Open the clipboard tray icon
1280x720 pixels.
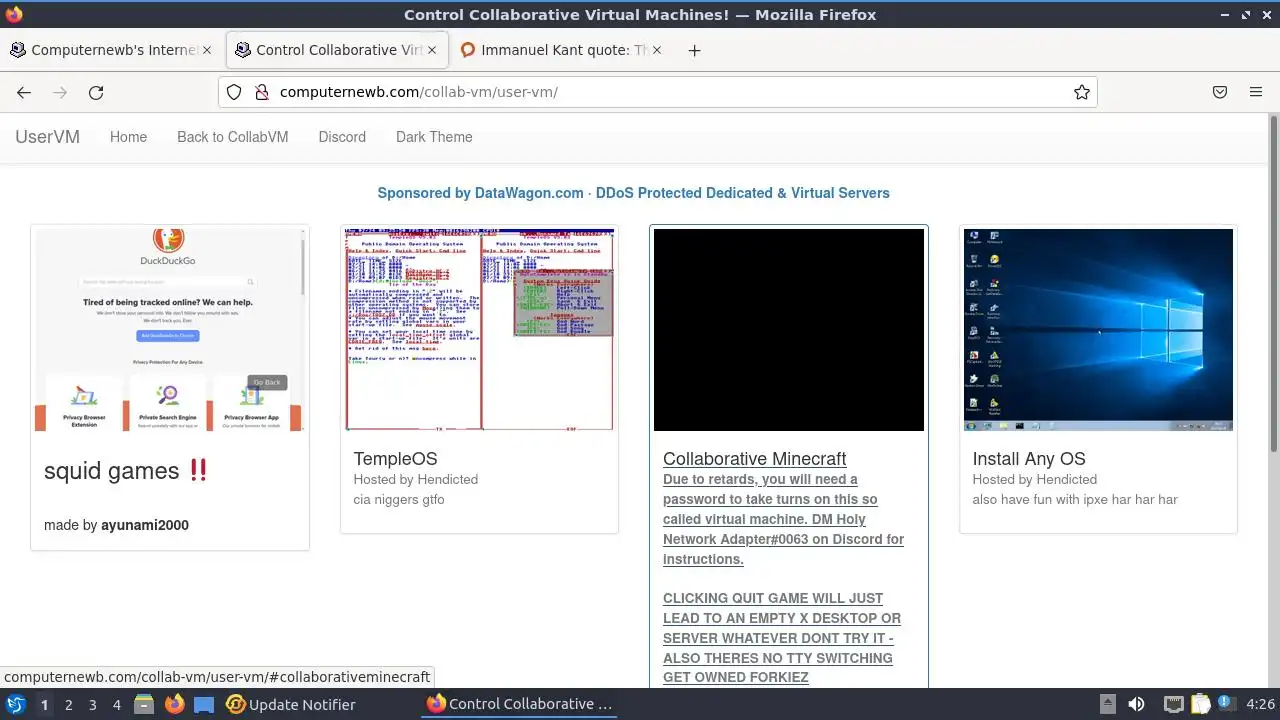1200,704
